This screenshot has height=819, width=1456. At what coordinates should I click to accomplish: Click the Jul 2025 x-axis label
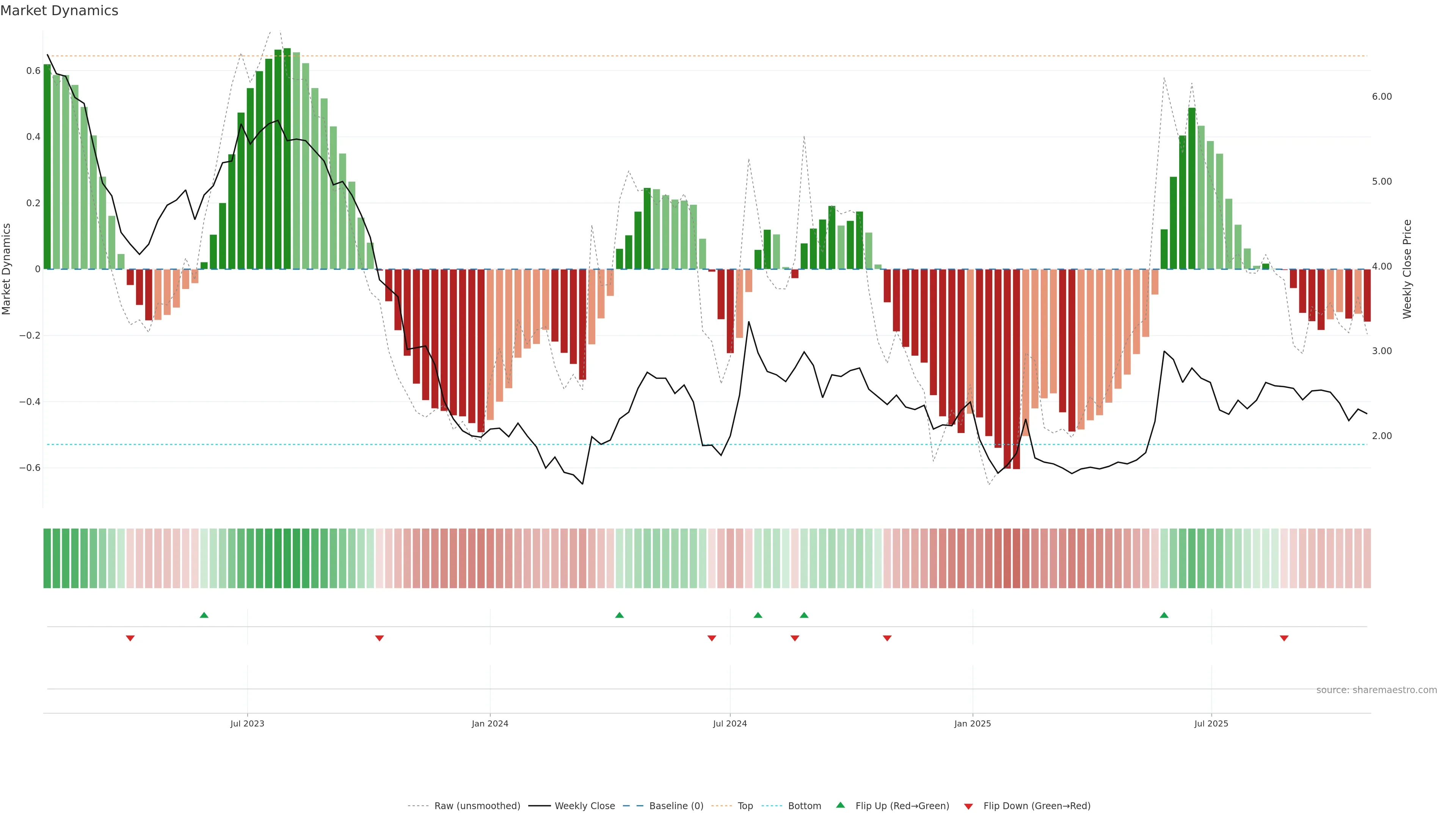(x=1211, y=723)
